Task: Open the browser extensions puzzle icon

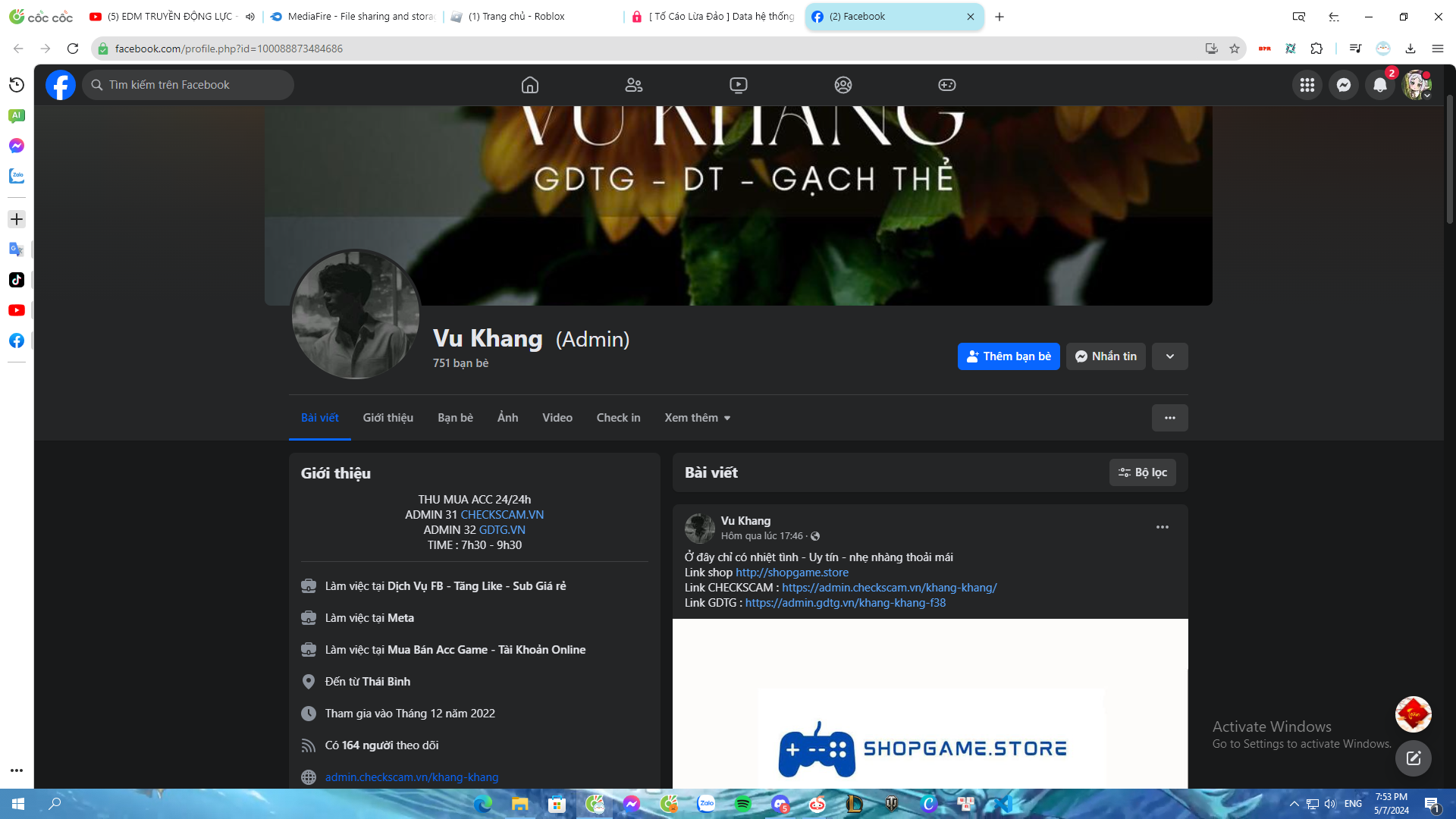Action: click(1316, 49)
